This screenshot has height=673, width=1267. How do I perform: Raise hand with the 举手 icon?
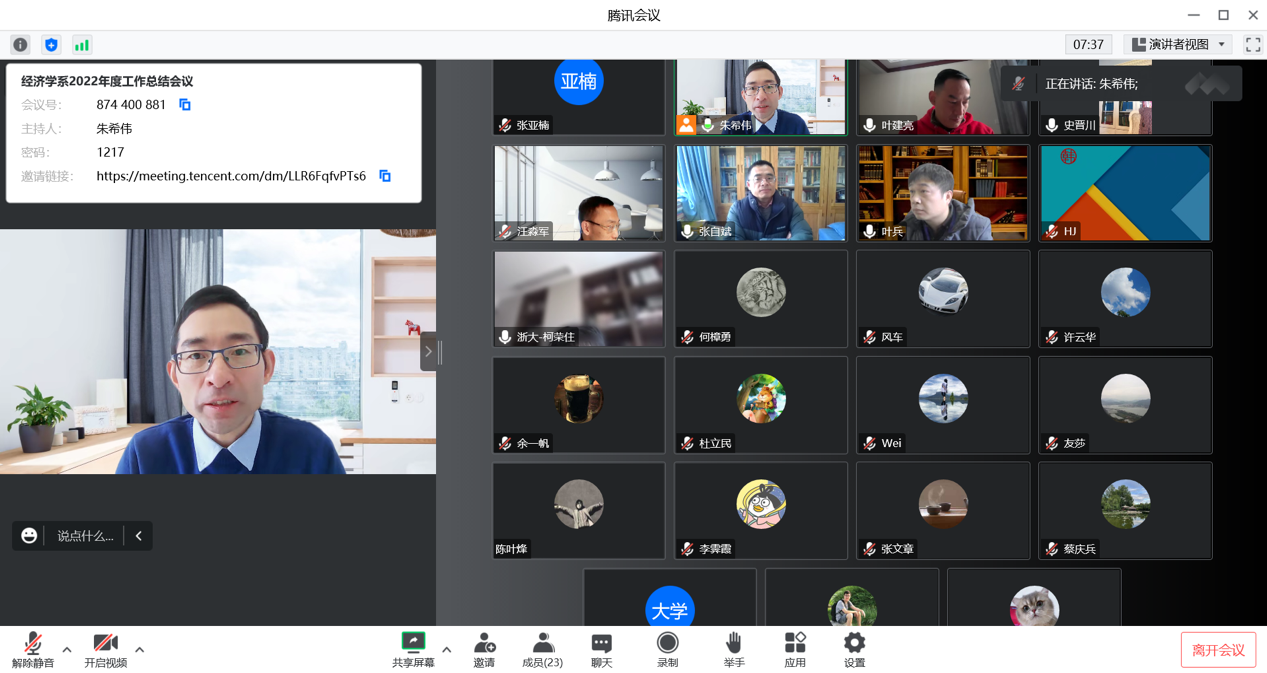[x=733, y=649]
